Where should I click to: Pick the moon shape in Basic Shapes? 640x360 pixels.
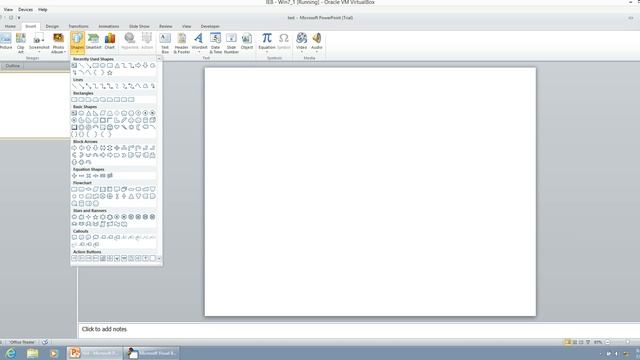point(138,127)
